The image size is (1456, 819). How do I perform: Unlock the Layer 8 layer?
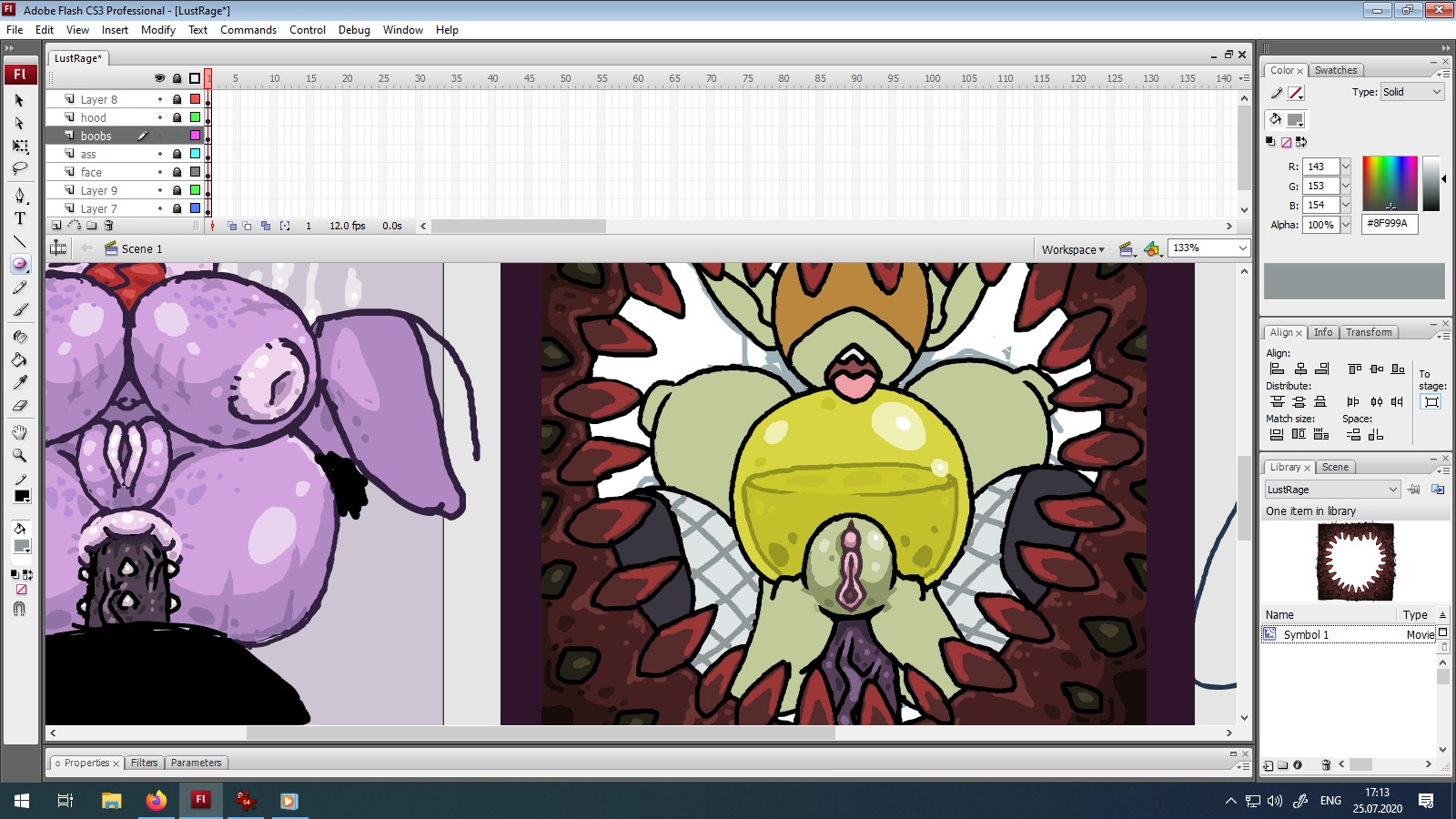click(x=177, y=99)
